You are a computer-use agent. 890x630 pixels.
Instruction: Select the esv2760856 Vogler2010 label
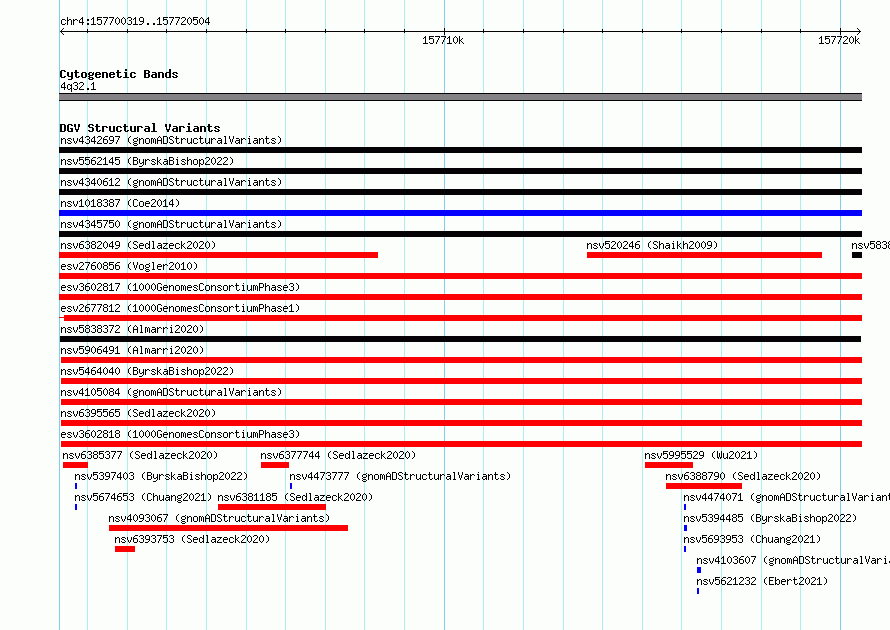coord(129,266)
